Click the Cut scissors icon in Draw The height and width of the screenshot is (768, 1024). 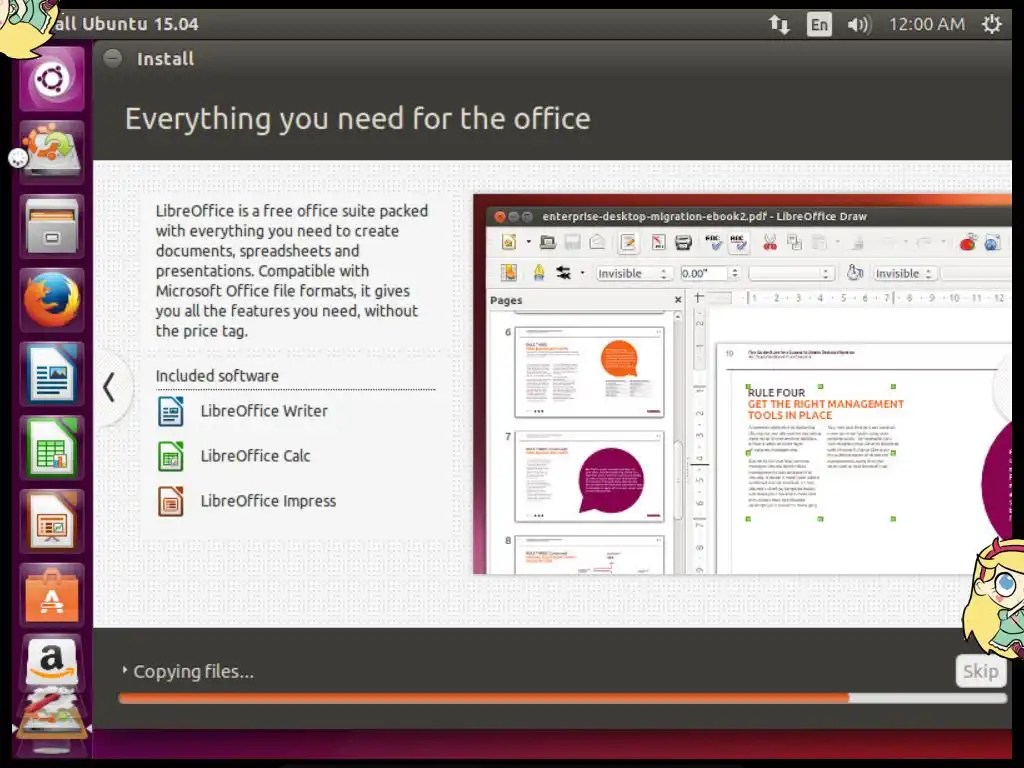click(x=770, y=242)
